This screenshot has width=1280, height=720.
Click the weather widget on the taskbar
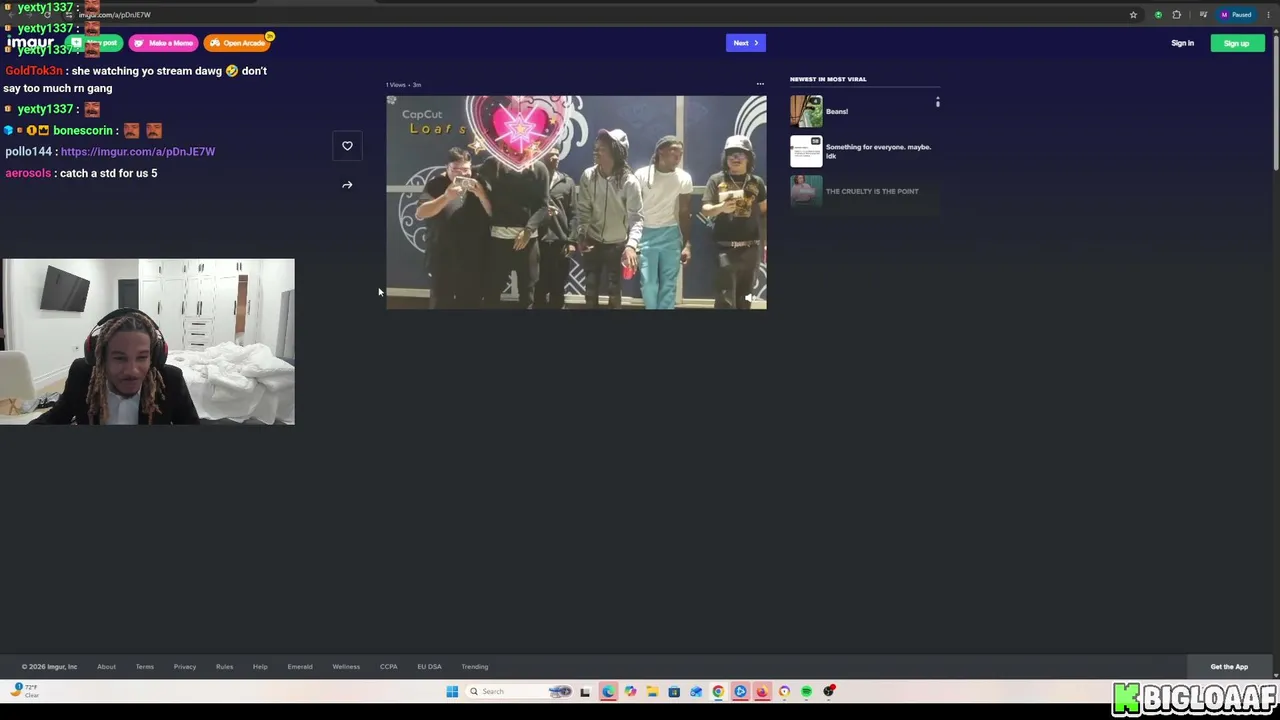click(x=25, y=691)
